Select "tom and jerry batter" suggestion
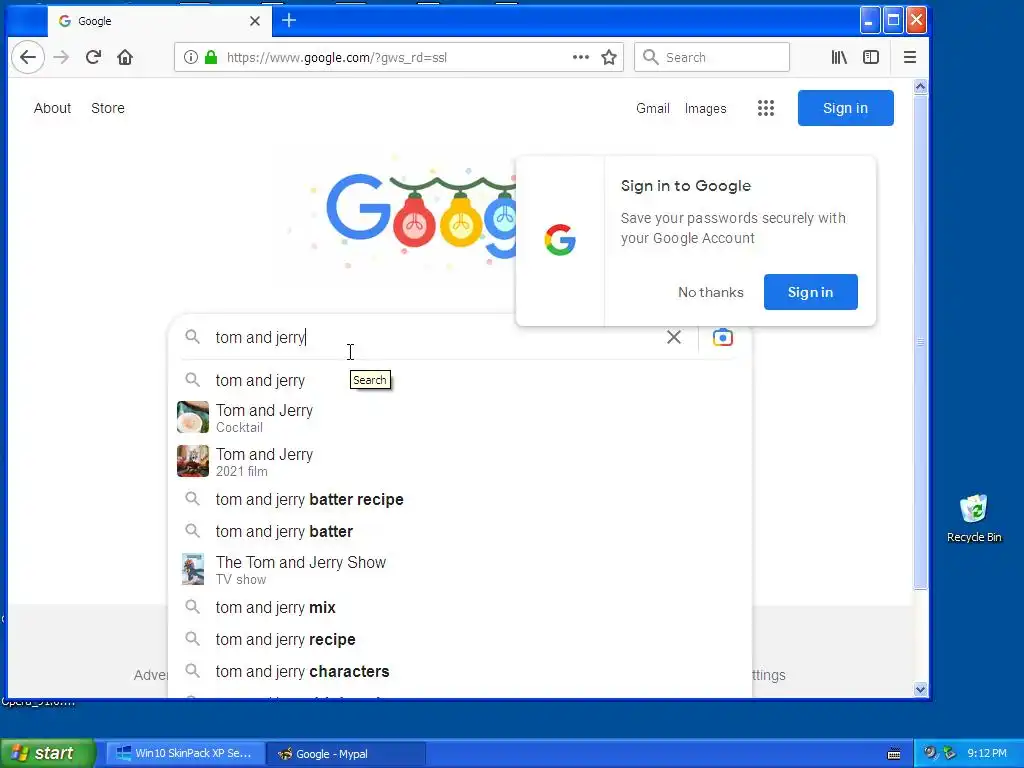This screenshot has height=768, width=1024. click(460, 532)
